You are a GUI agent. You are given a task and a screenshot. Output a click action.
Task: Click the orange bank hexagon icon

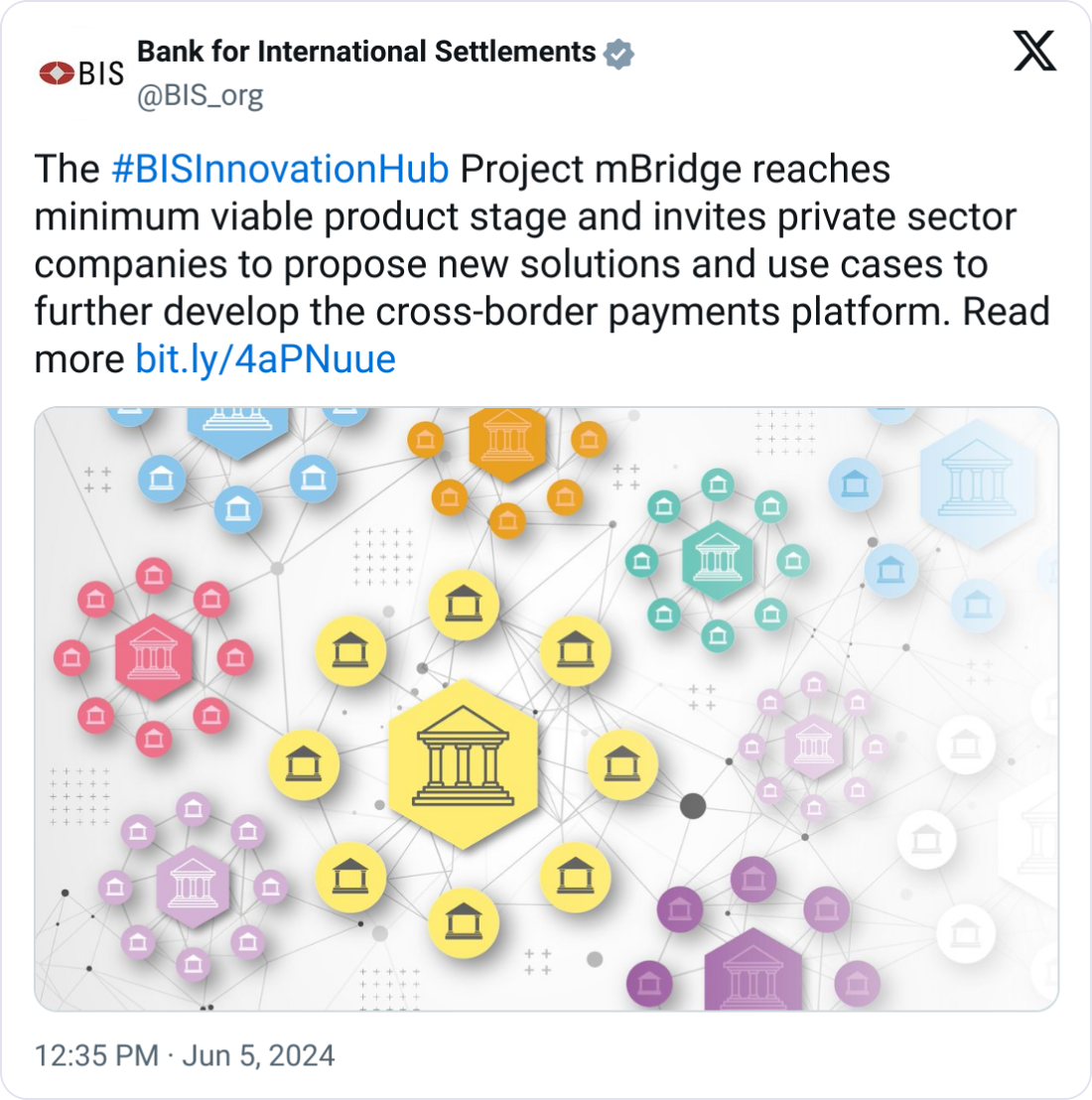click(507, 442)
